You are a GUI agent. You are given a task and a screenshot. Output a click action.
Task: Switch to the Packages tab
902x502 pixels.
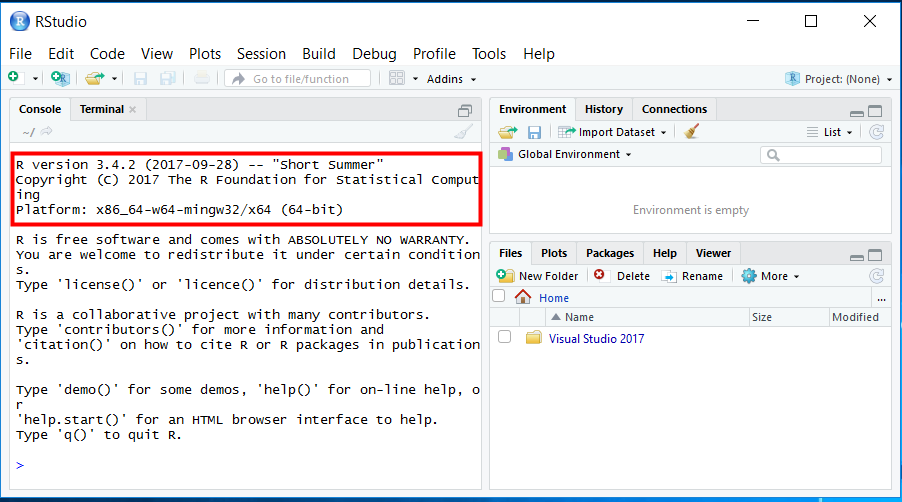610,253
